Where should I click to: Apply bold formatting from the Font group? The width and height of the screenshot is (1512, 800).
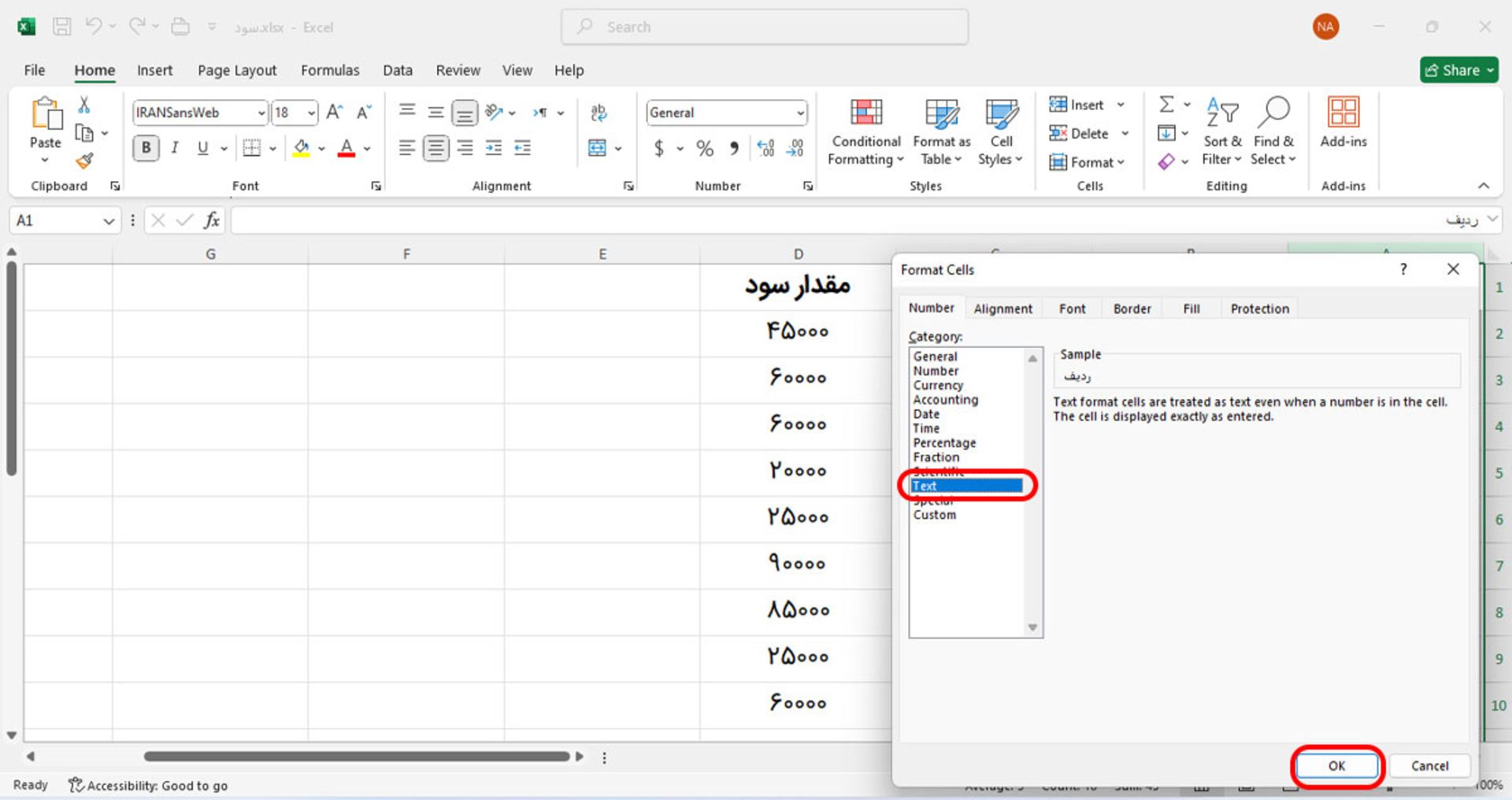146,147
